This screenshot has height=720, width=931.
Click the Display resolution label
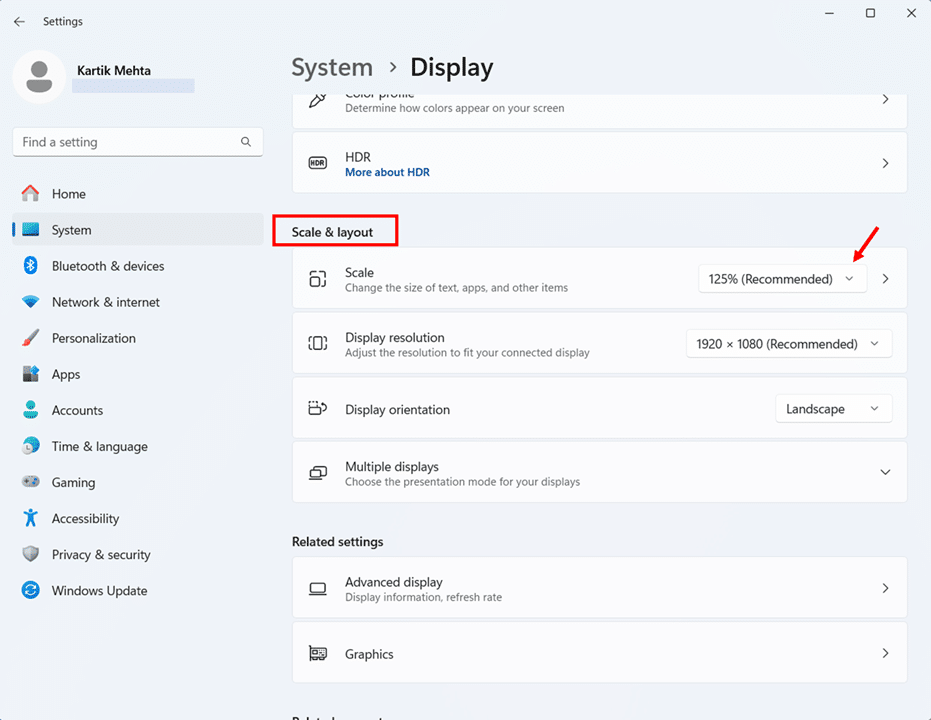tap(395, 338)
